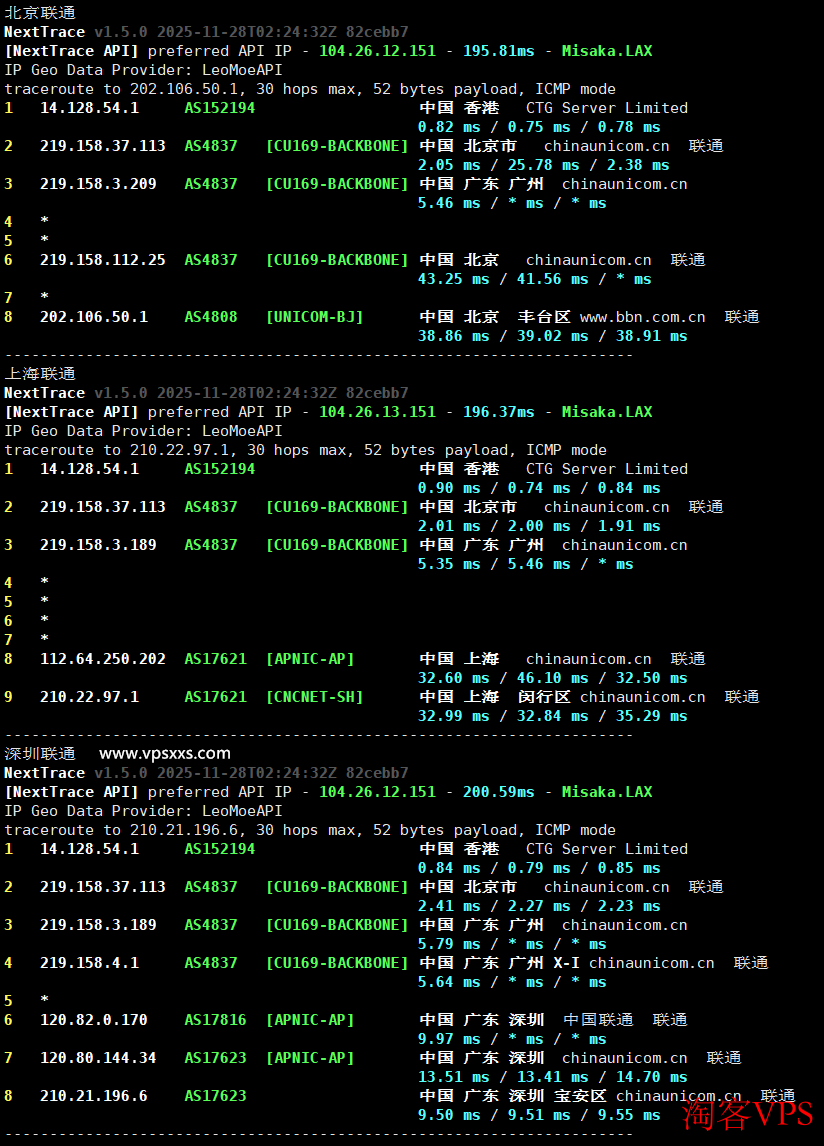Screen dimensions: 824x1146
Task: Click the API IP 104.26.13.151
Action: click(377, 412)
